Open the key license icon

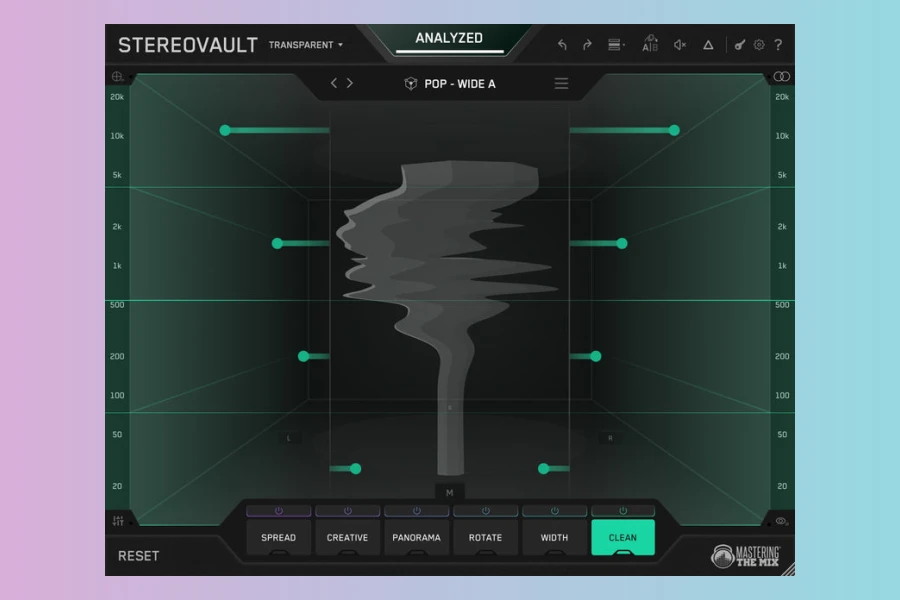click(x=739, y=45)
